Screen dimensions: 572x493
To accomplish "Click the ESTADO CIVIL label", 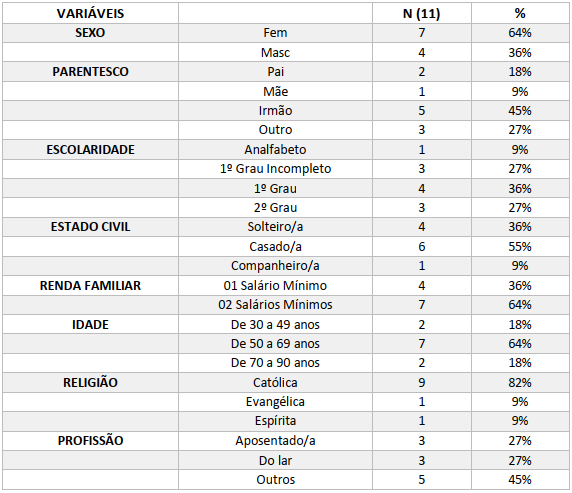I will coord(90,227).
